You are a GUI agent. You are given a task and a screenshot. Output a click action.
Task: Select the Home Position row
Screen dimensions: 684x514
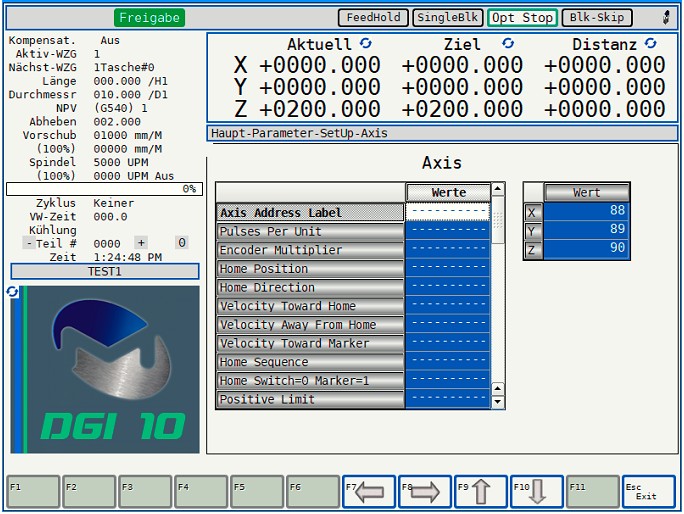point(310,269)
